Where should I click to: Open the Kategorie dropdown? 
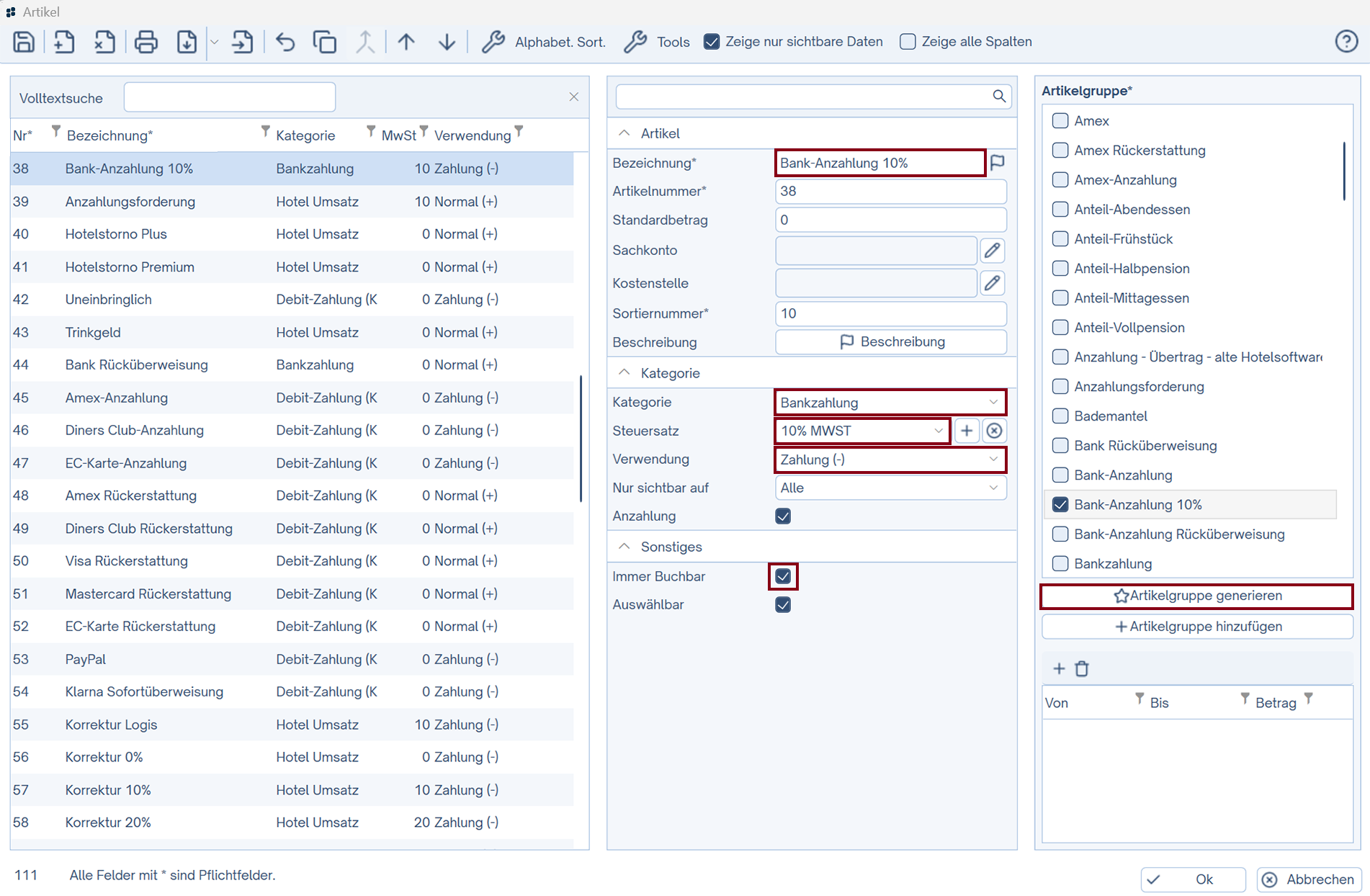click(890, 403)
